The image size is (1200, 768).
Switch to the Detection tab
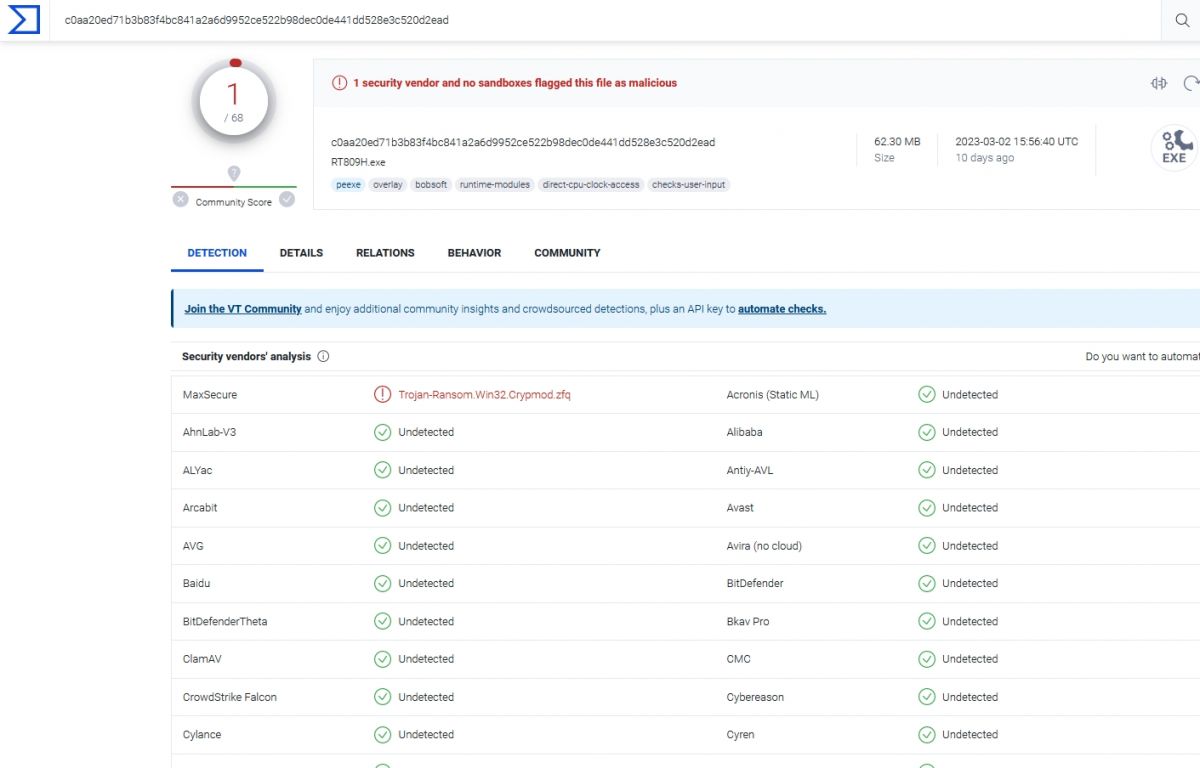(217, 253)
